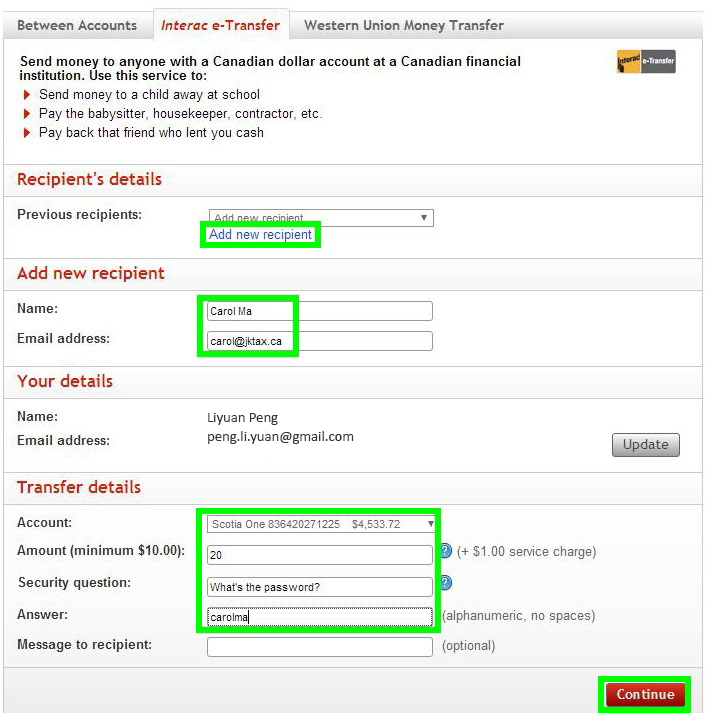The width and height of the screenshot is (714, 713).
Task: Click the Add new recipient link
Action: [x=260, y=235]
